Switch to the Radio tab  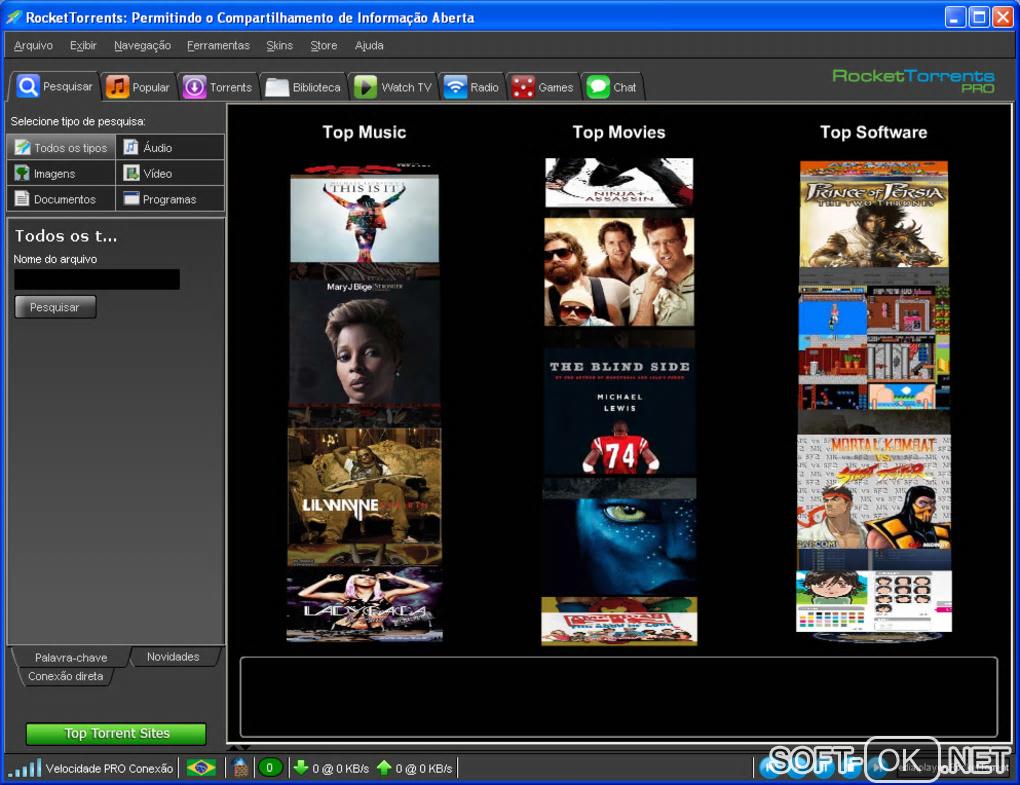coord(471,87)
